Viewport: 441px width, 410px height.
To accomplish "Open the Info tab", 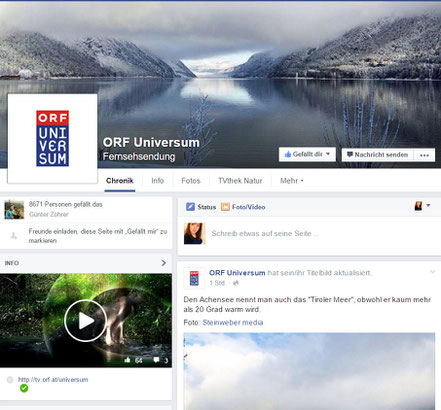I will [157, 181].
